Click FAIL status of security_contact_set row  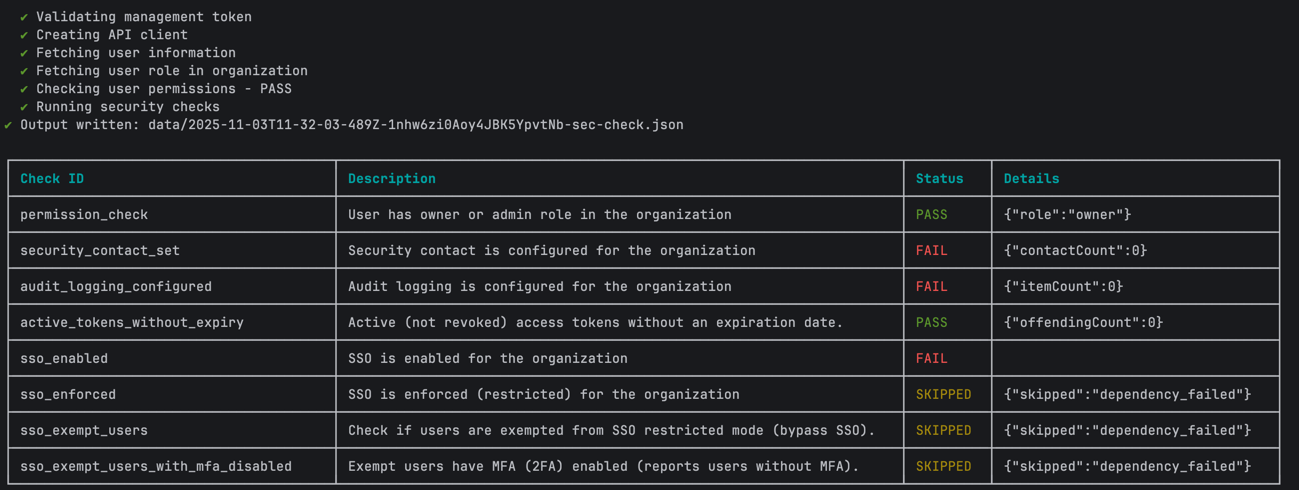[x=932, y=251]
